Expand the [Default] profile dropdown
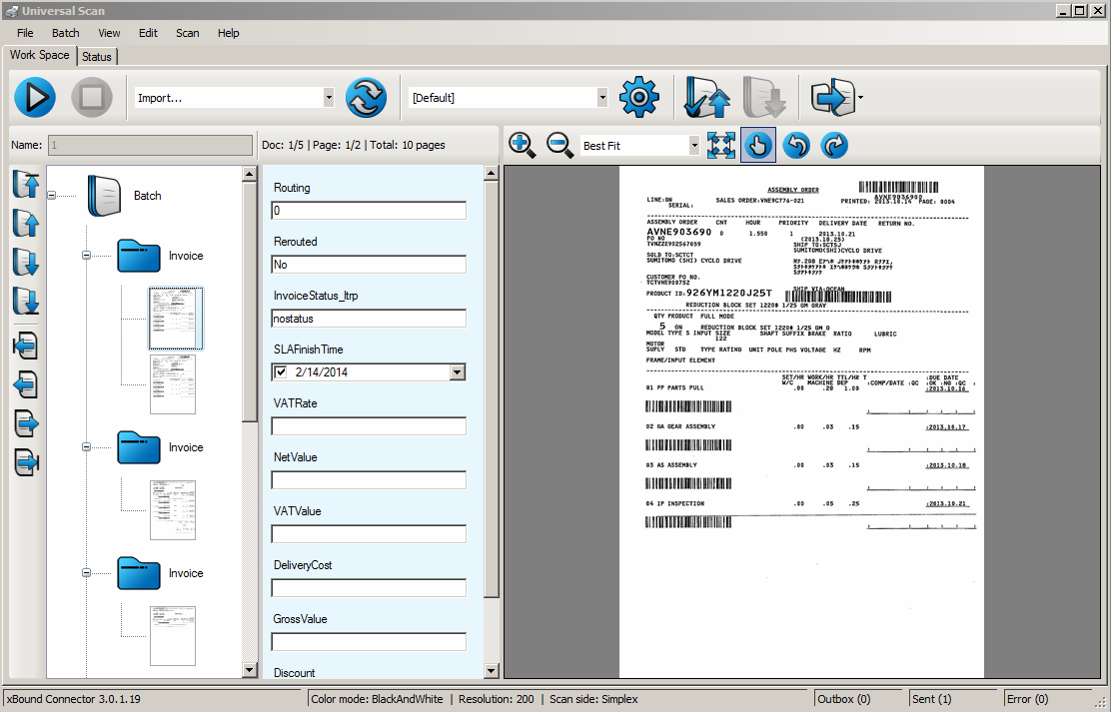Screen dimensions: 1111x712 [x=602, y=98]
